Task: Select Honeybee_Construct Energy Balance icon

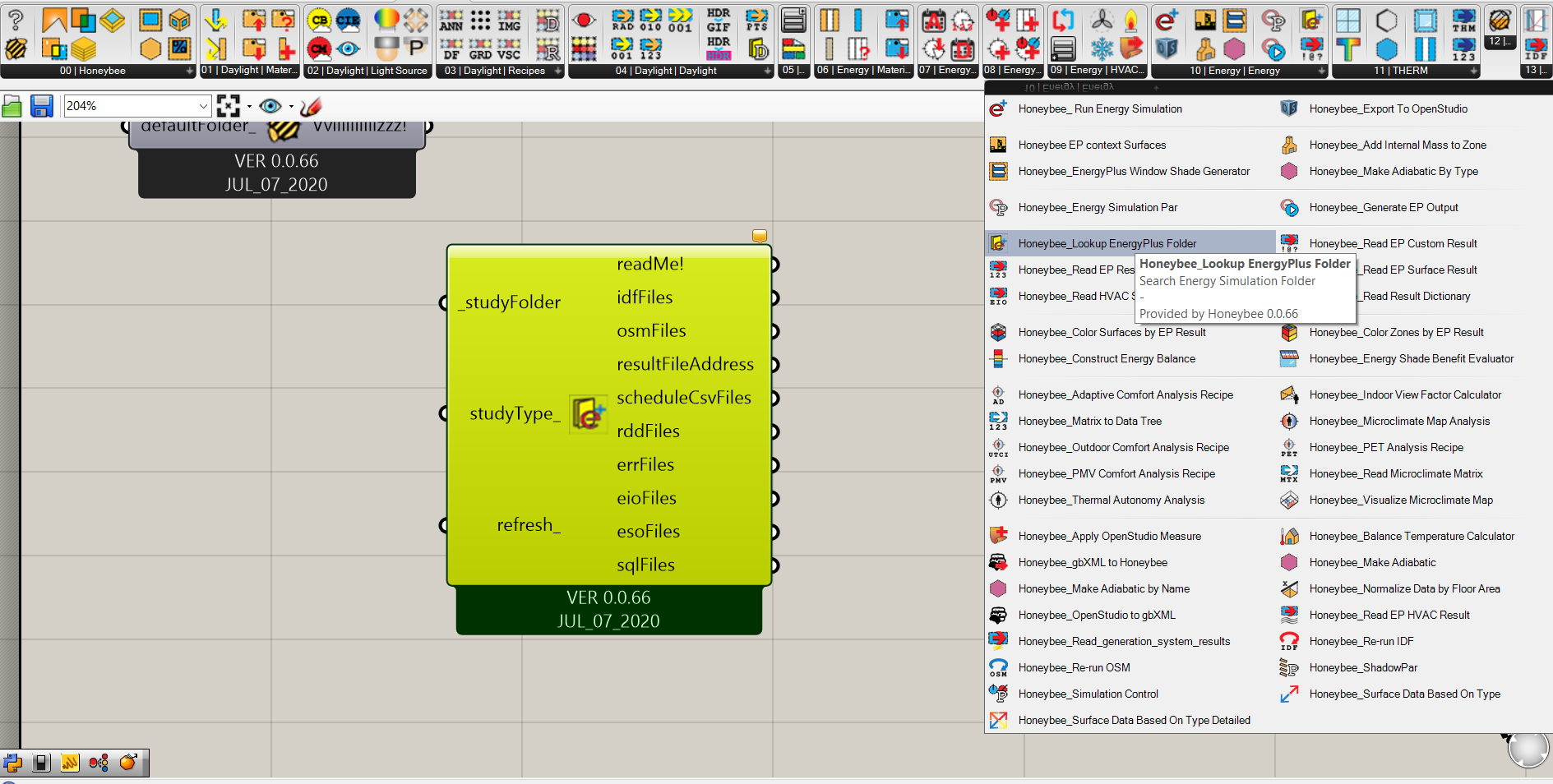Action: point(998,358)
